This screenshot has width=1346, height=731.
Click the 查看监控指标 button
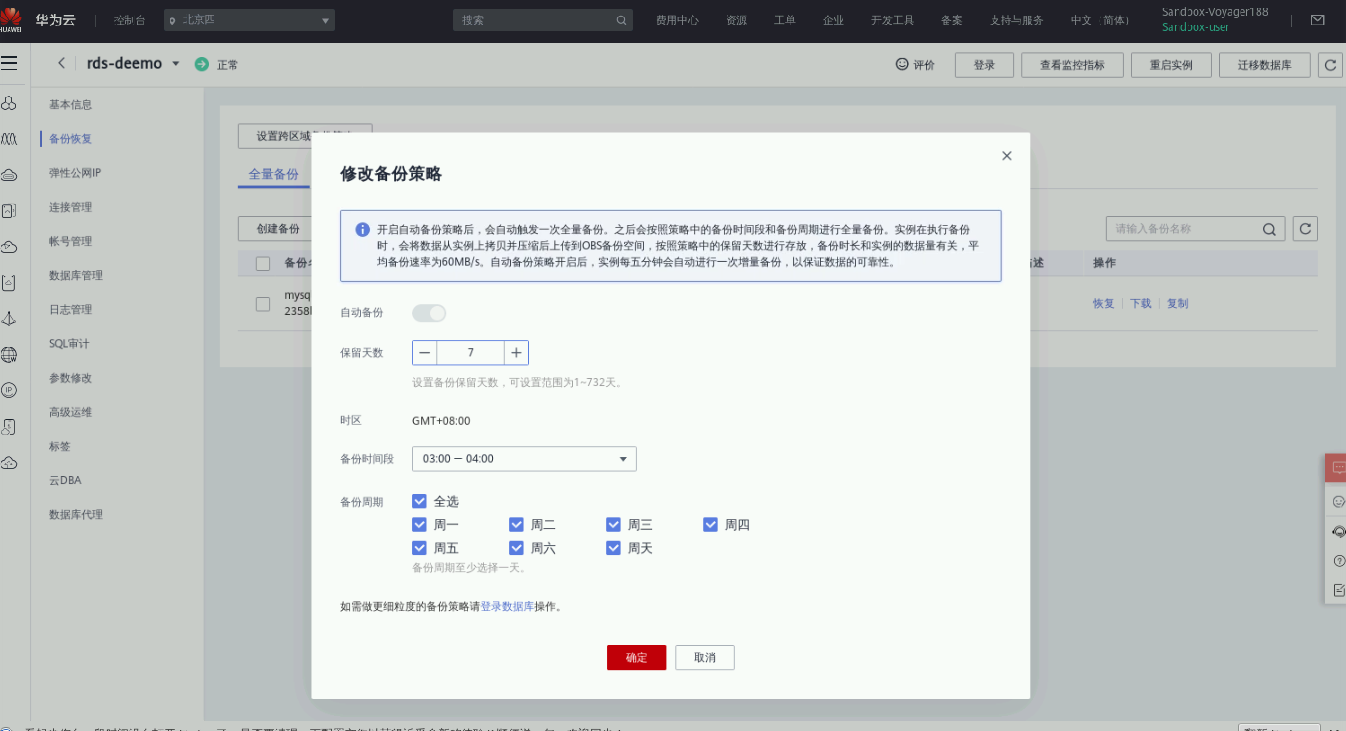(x=1072, y=65)
